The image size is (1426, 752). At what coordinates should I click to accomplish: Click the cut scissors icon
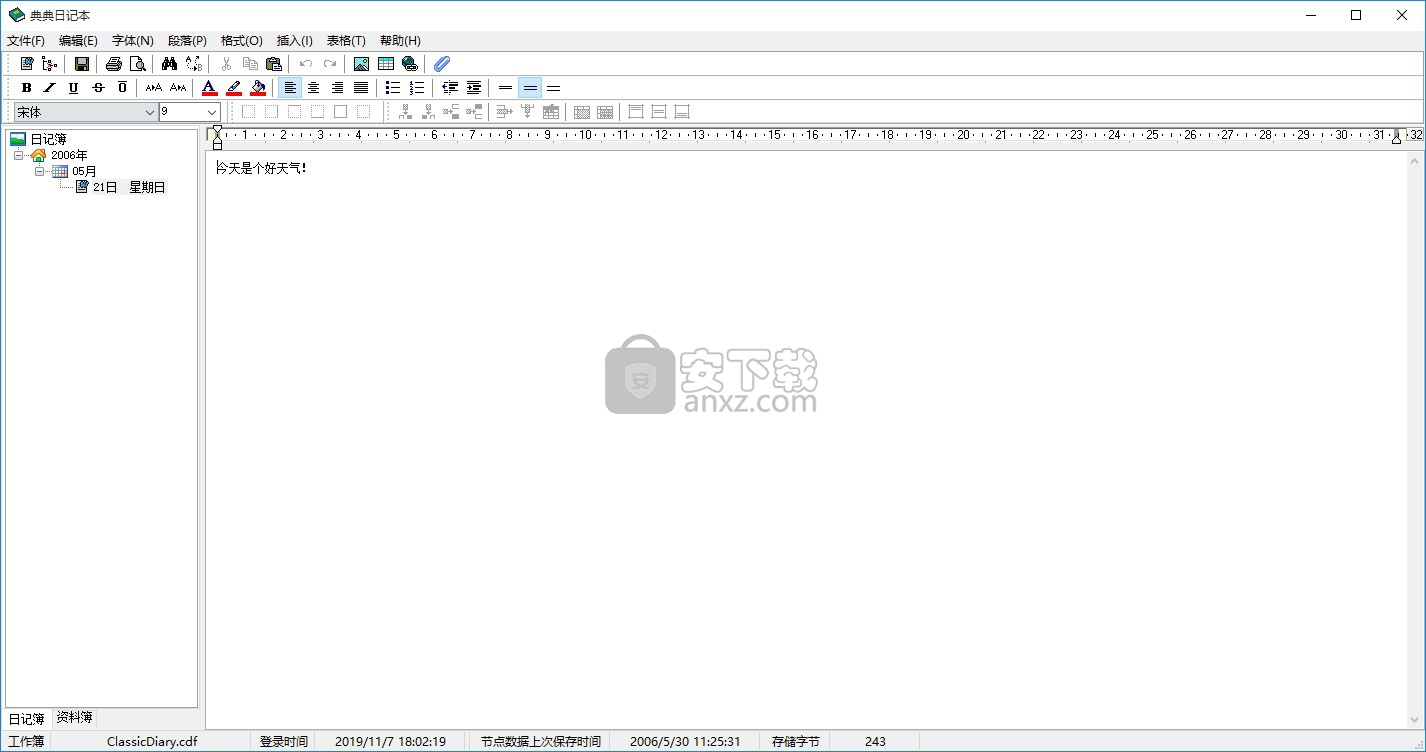pos(226,64)
